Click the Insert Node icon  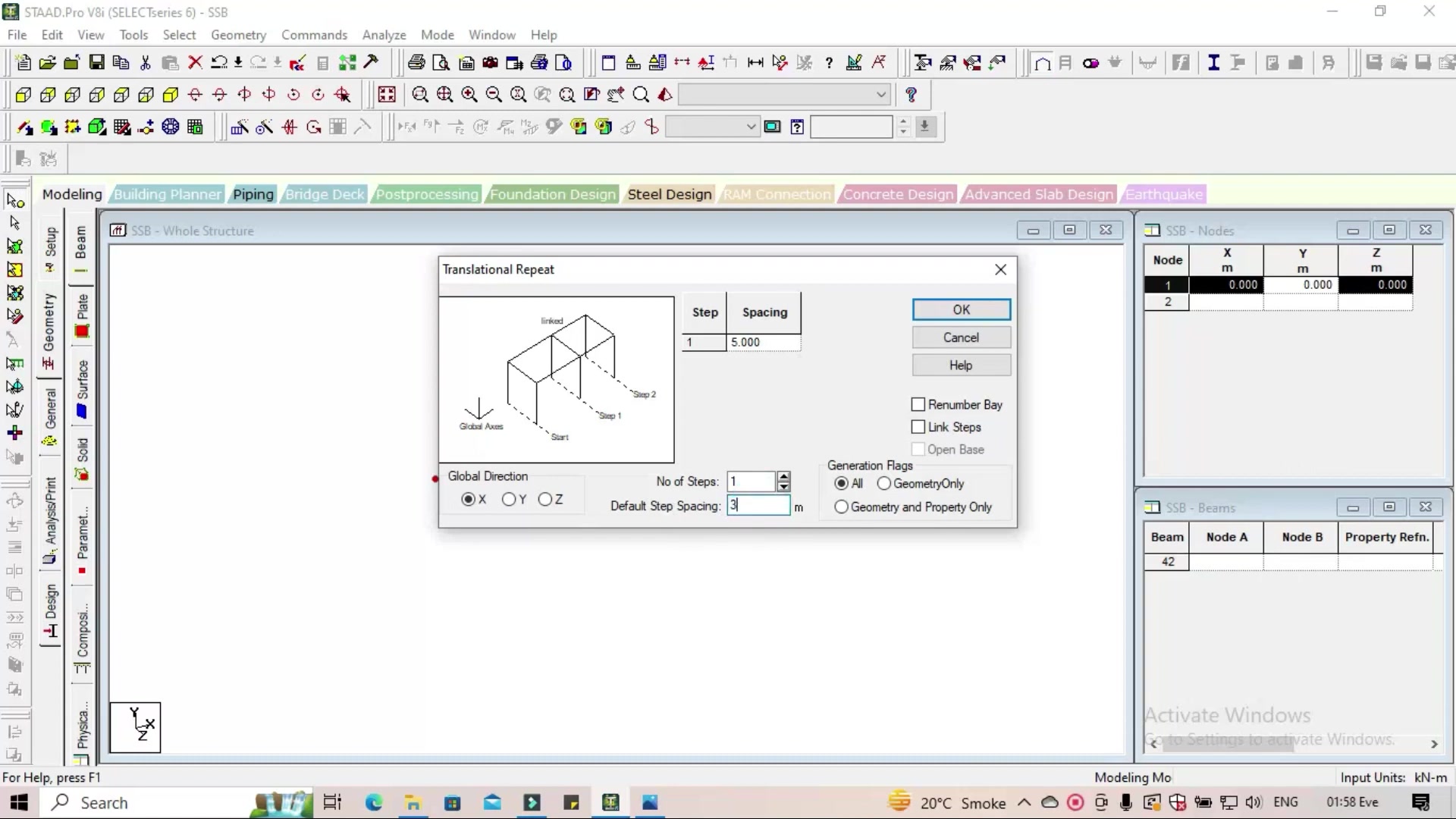tap(146, 127)
